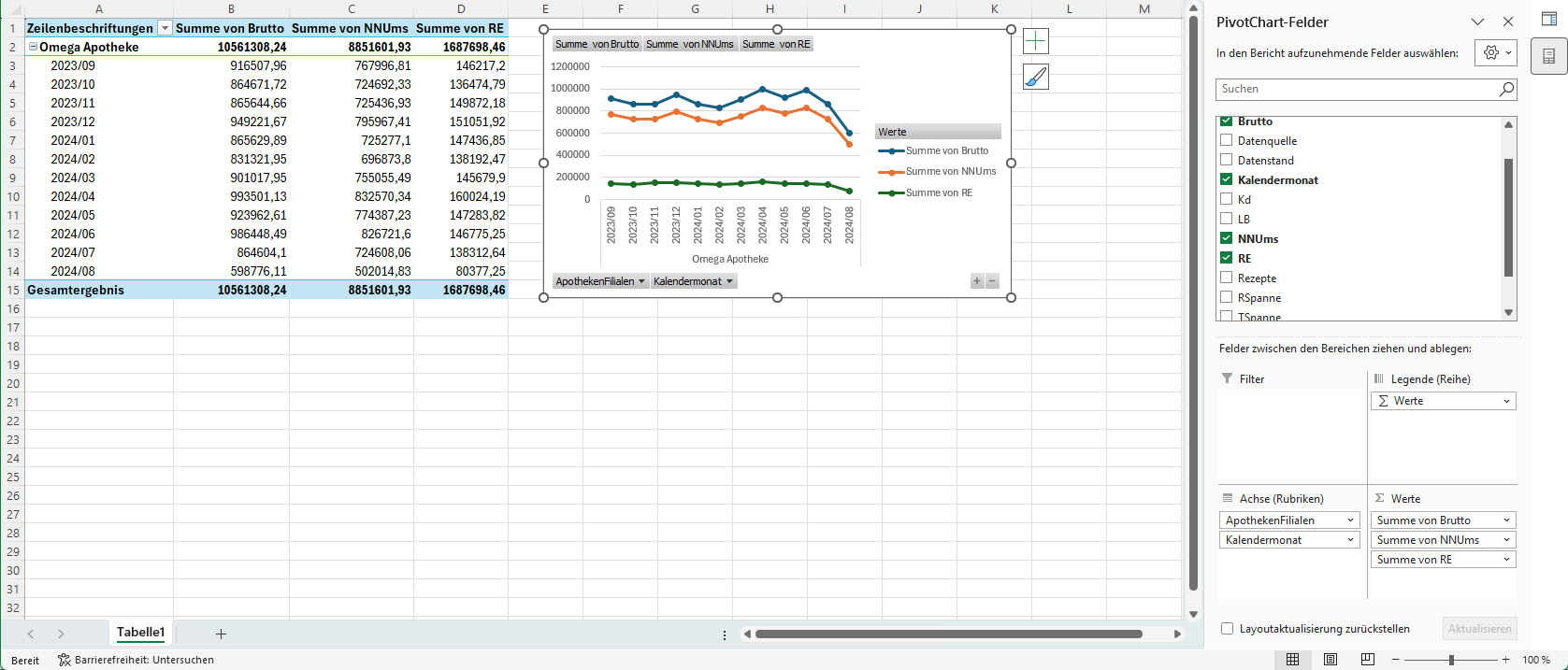Collapse entire field with chart minus button
The image size is (1568, 670).
[992, 281]
